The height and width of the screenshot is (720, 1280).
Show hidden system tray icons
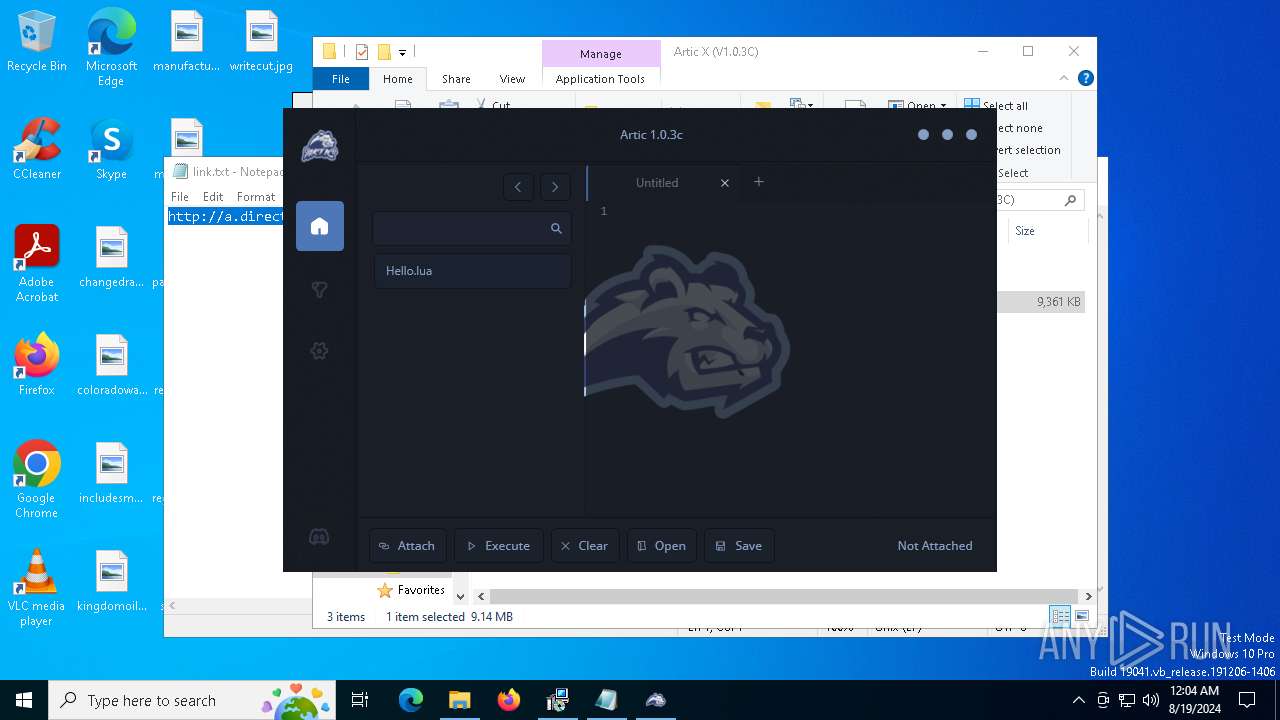(x=1078, y=700)
